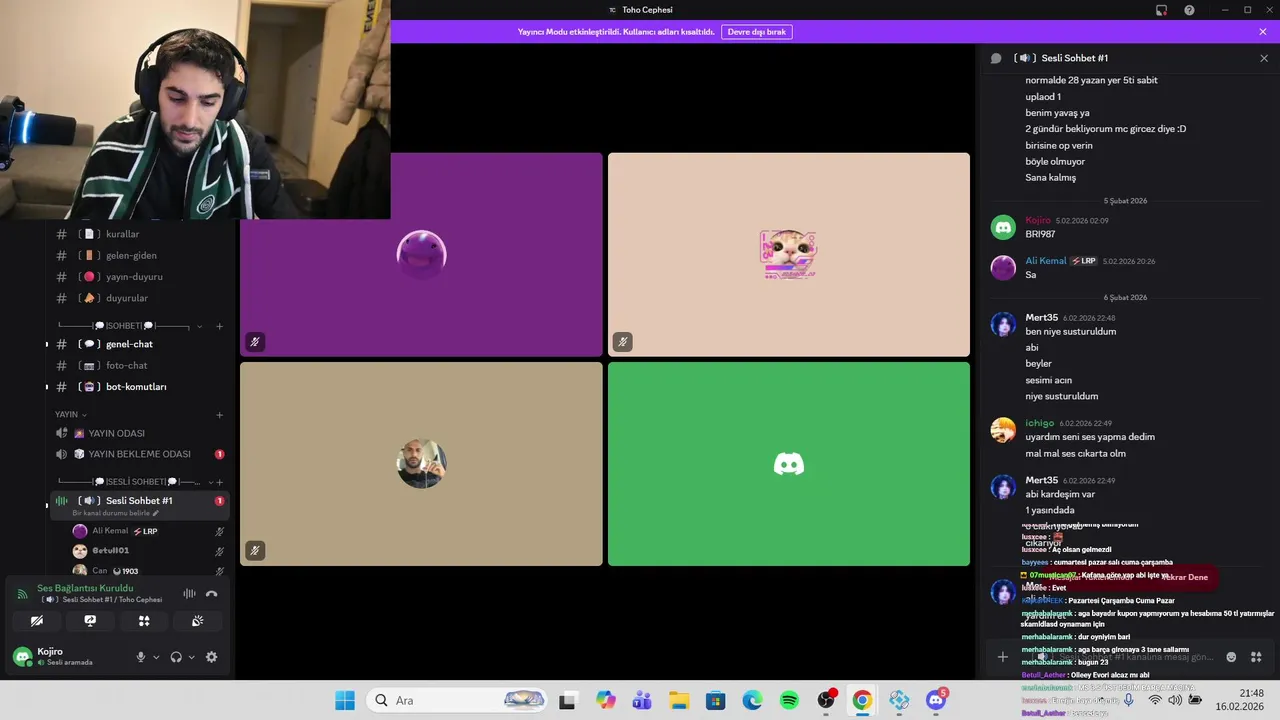
Task: Click muted mic icon on purple tile
Action: tap(255, 342)
